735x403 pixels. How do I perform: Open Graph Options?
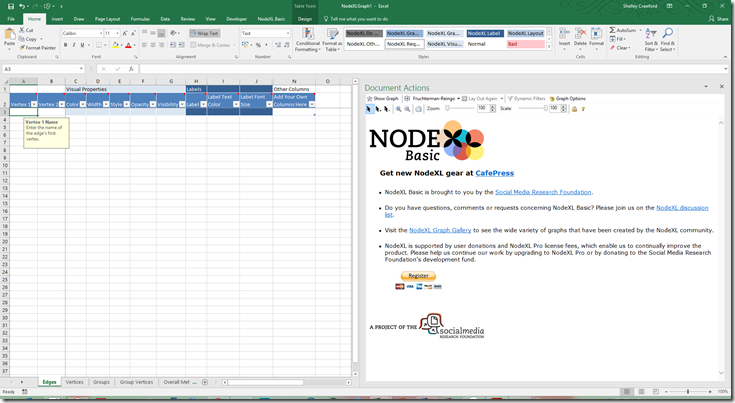(568, 98)
